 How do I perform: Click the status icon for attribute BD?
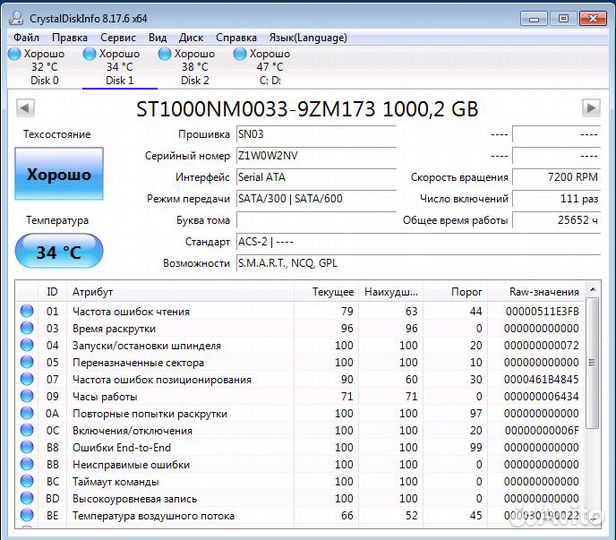(27, 498)
